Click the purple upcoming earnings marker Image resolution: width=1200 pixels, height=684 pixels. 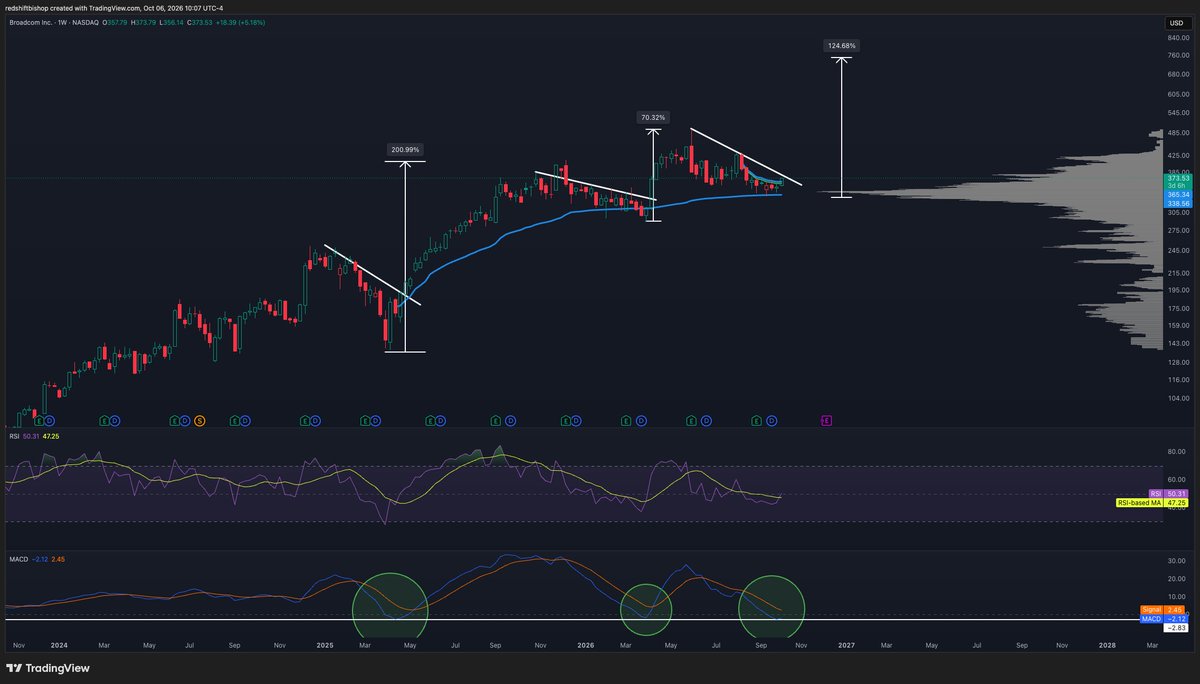point(826,420)
